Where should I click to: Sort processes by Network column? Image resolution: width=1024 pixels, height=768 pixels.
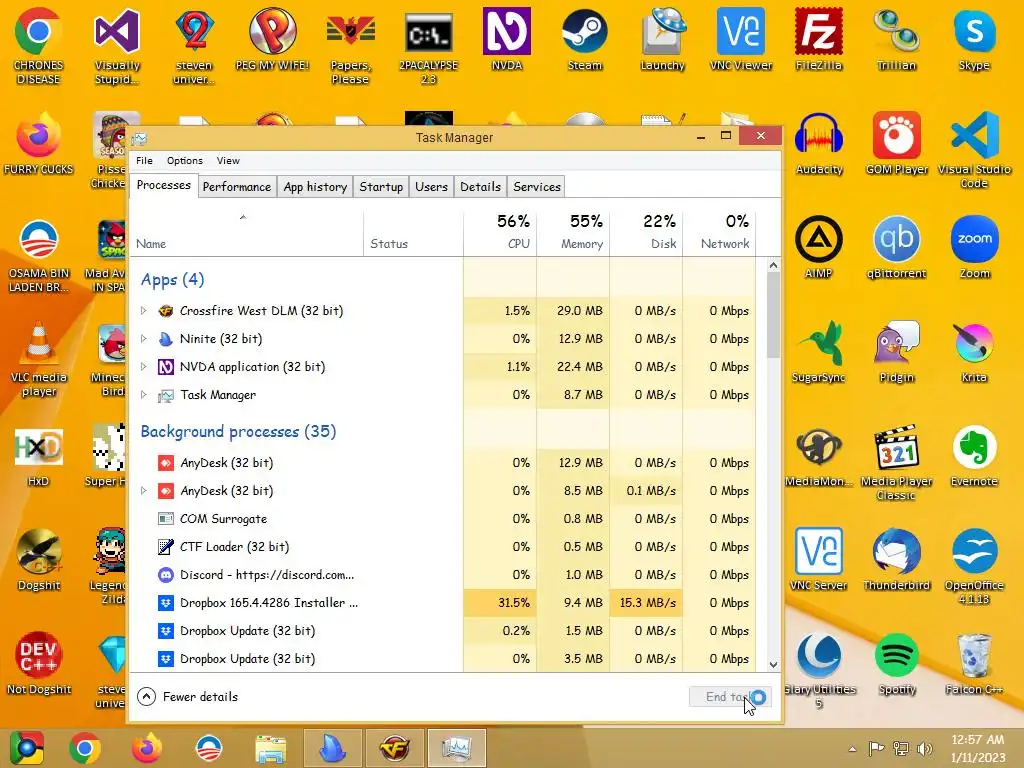pos(719,232)
